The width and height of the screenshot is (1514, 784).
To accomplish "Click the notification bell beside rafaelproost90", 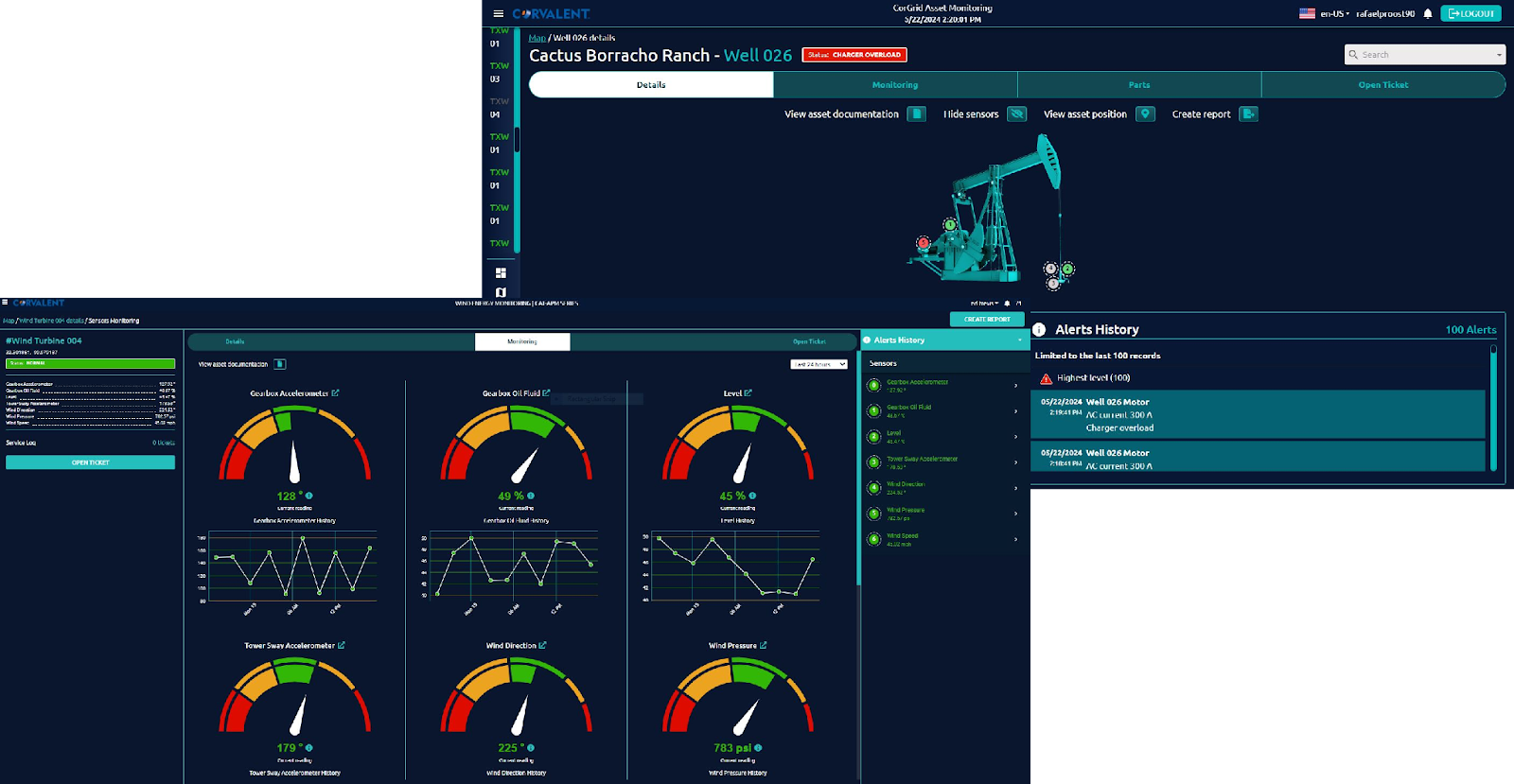I will (x=1428, y=13).
